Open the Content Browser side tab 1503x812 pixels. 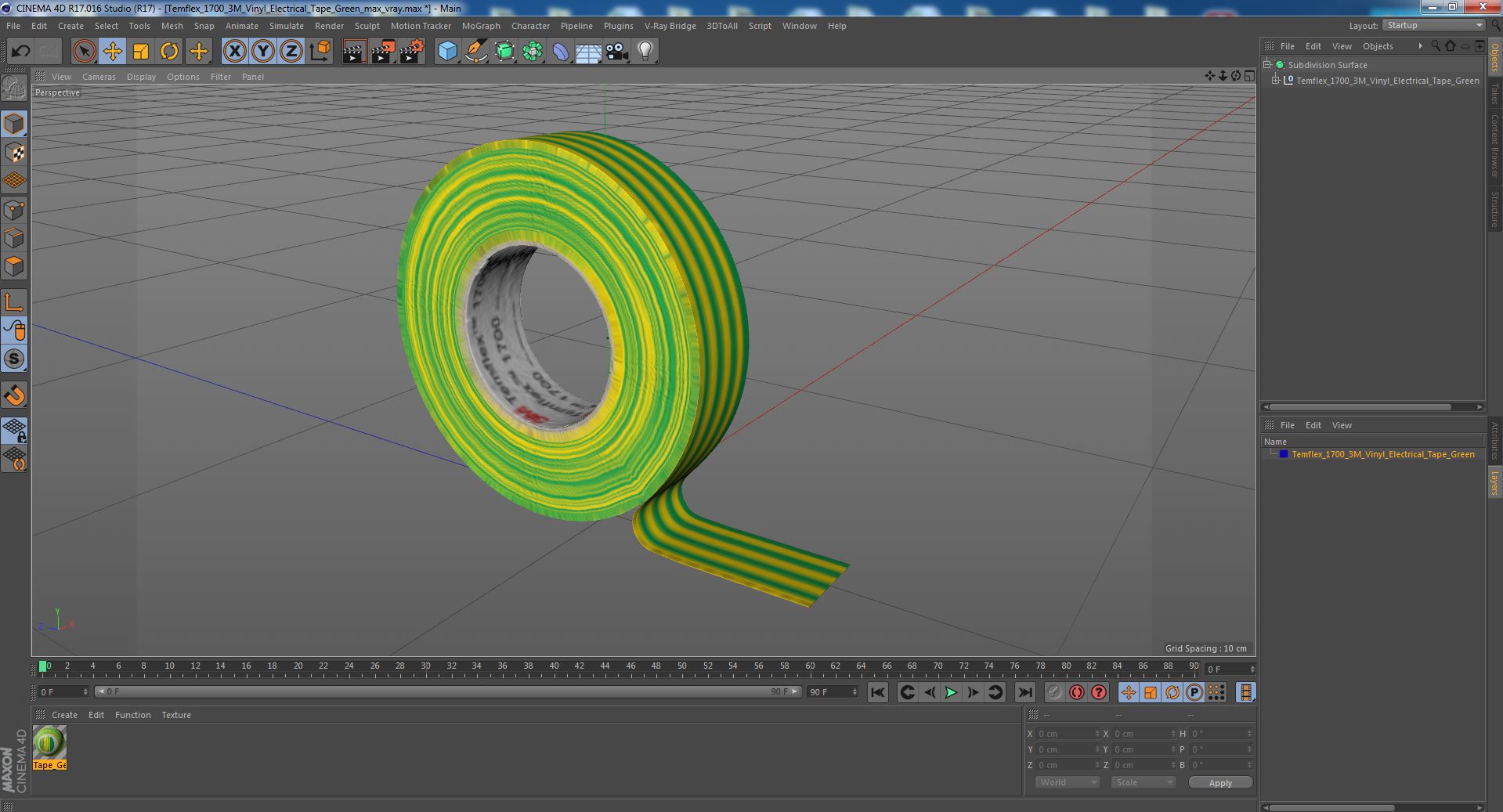coord(1495,145)
